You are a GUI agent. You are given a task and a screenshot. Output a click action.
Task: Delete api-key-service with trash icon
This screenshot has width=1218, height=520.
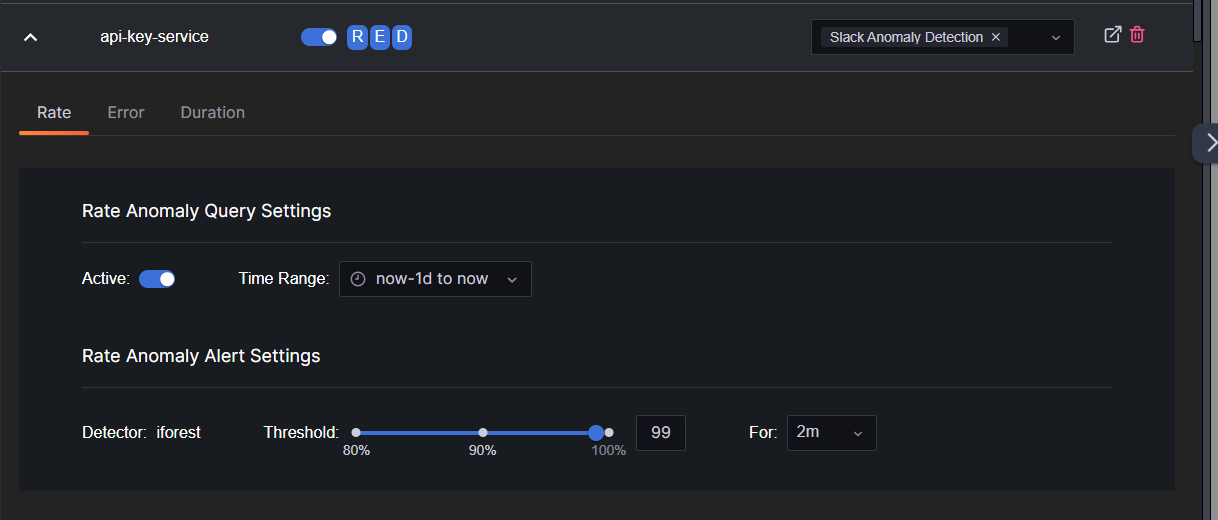click(x=1137, y=35)
